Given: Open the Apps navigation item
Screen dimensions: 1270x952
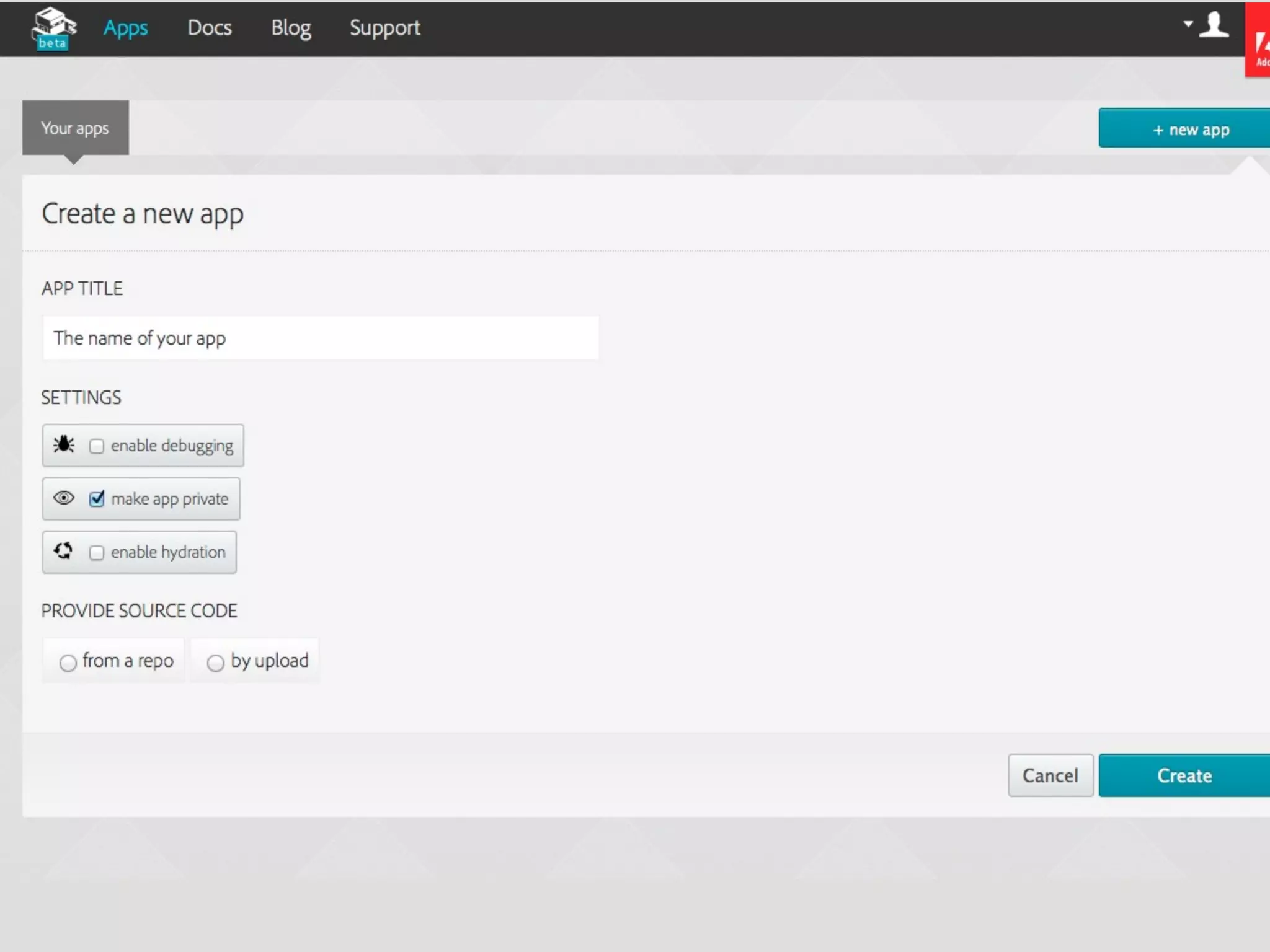Looking at the screenshot, I should tap(126, 28).
